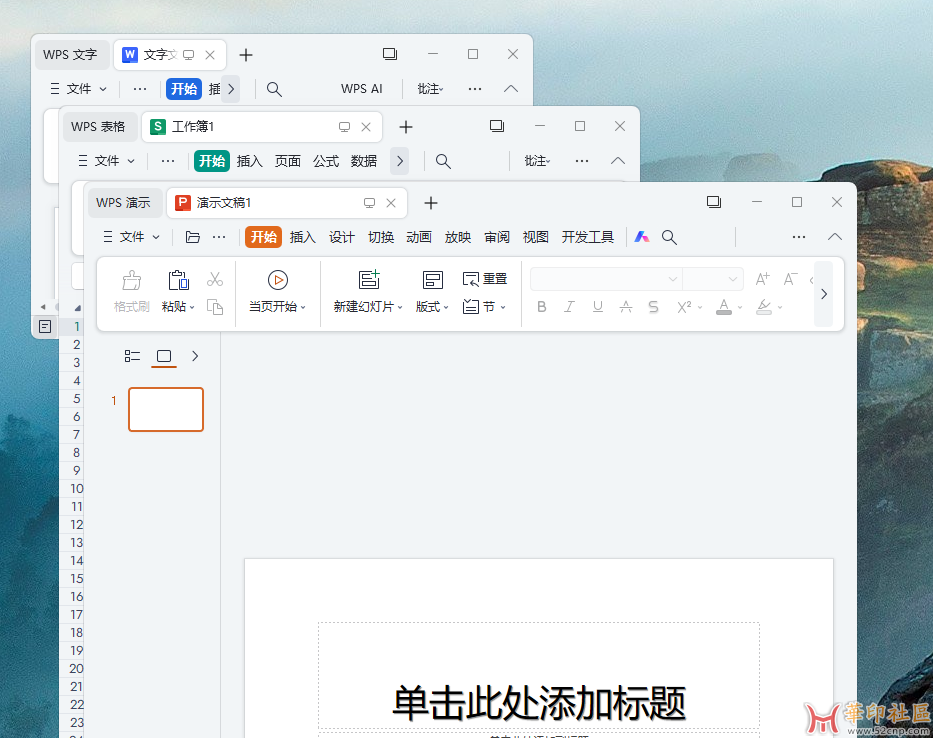Expand hidden tools via right toolbar chevron
933x738 pixels.
(x=823, y=293)
